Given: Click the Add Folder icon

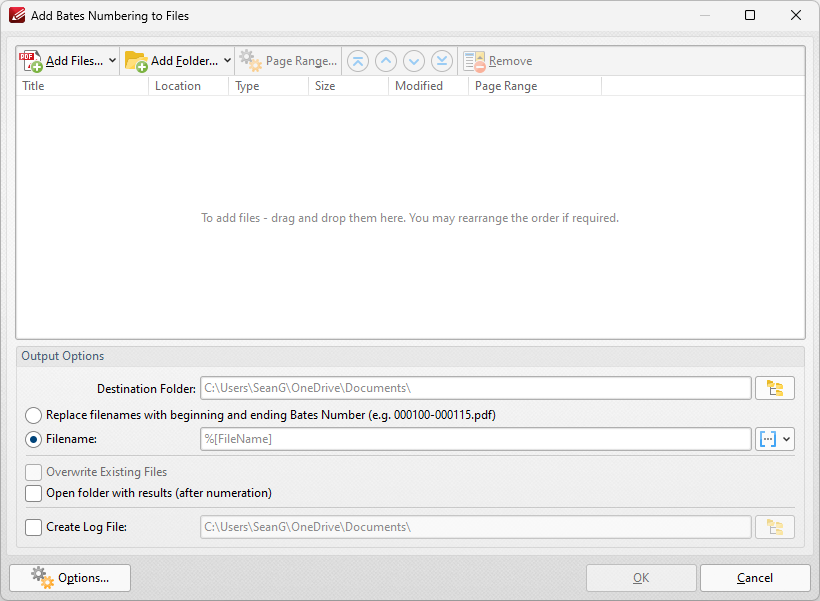Looking at the screenshot, I should point(136,61).
